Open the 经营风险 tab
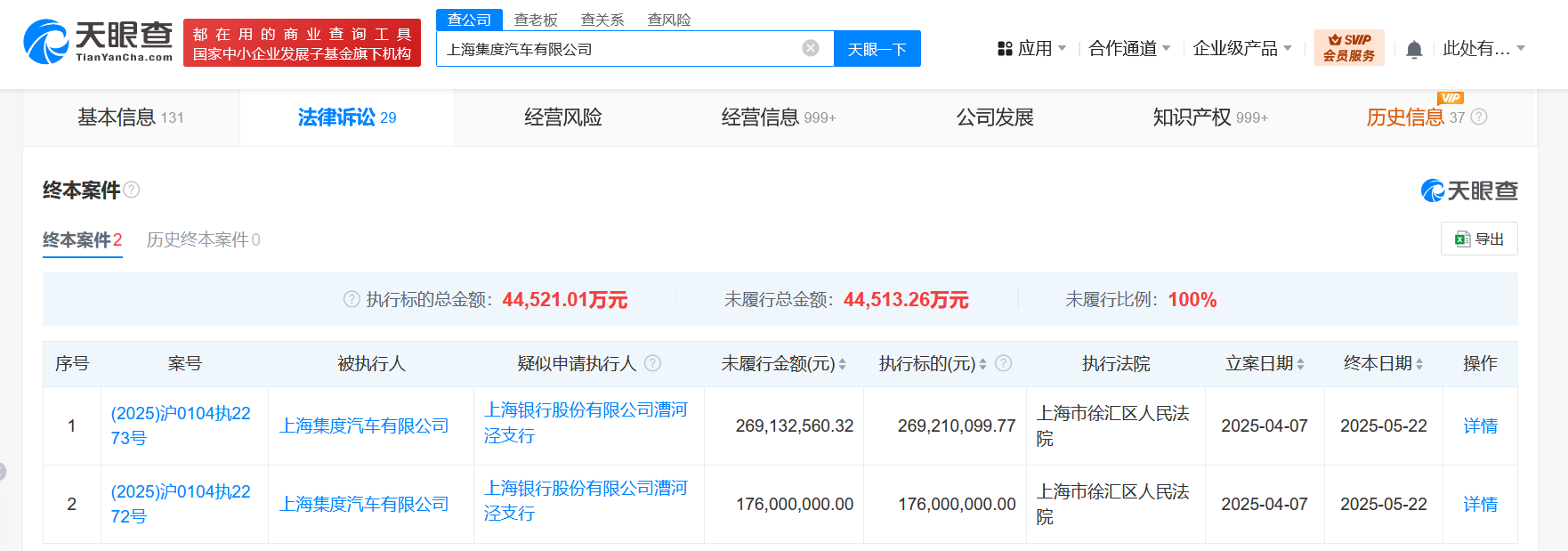This screenshot has width=1568, height=551. point(563,117)
